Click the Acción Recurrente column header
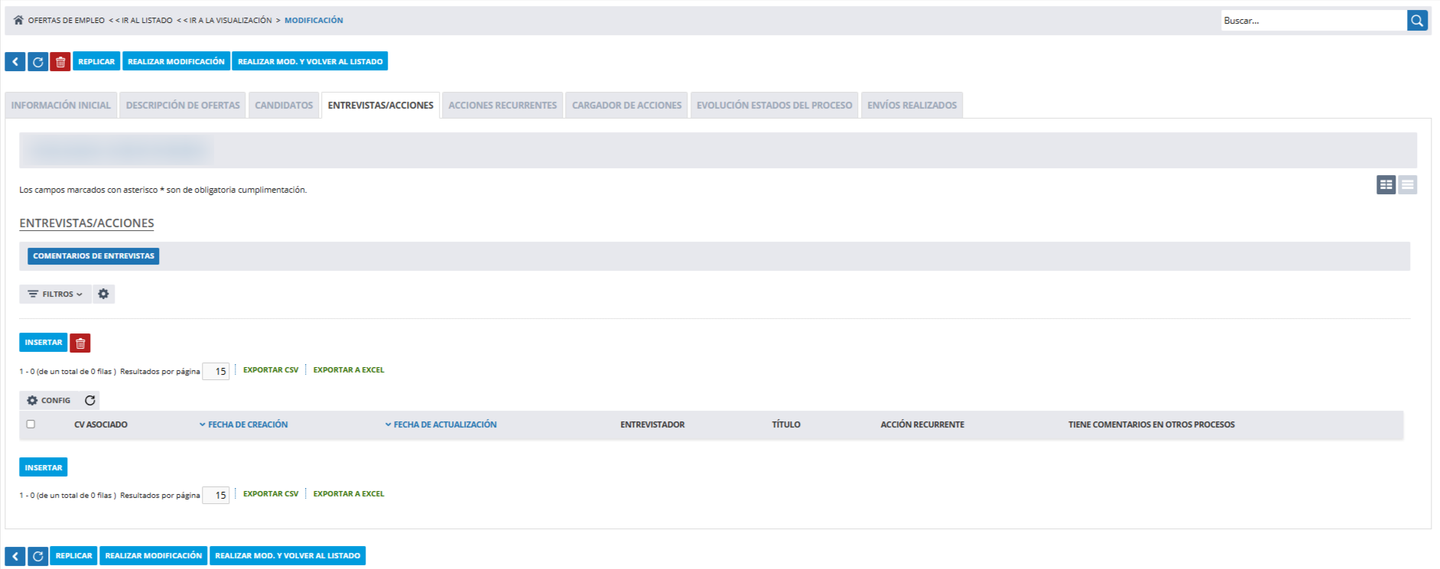Viewport: 1440px width, 569px height. [x=922, y=425]
